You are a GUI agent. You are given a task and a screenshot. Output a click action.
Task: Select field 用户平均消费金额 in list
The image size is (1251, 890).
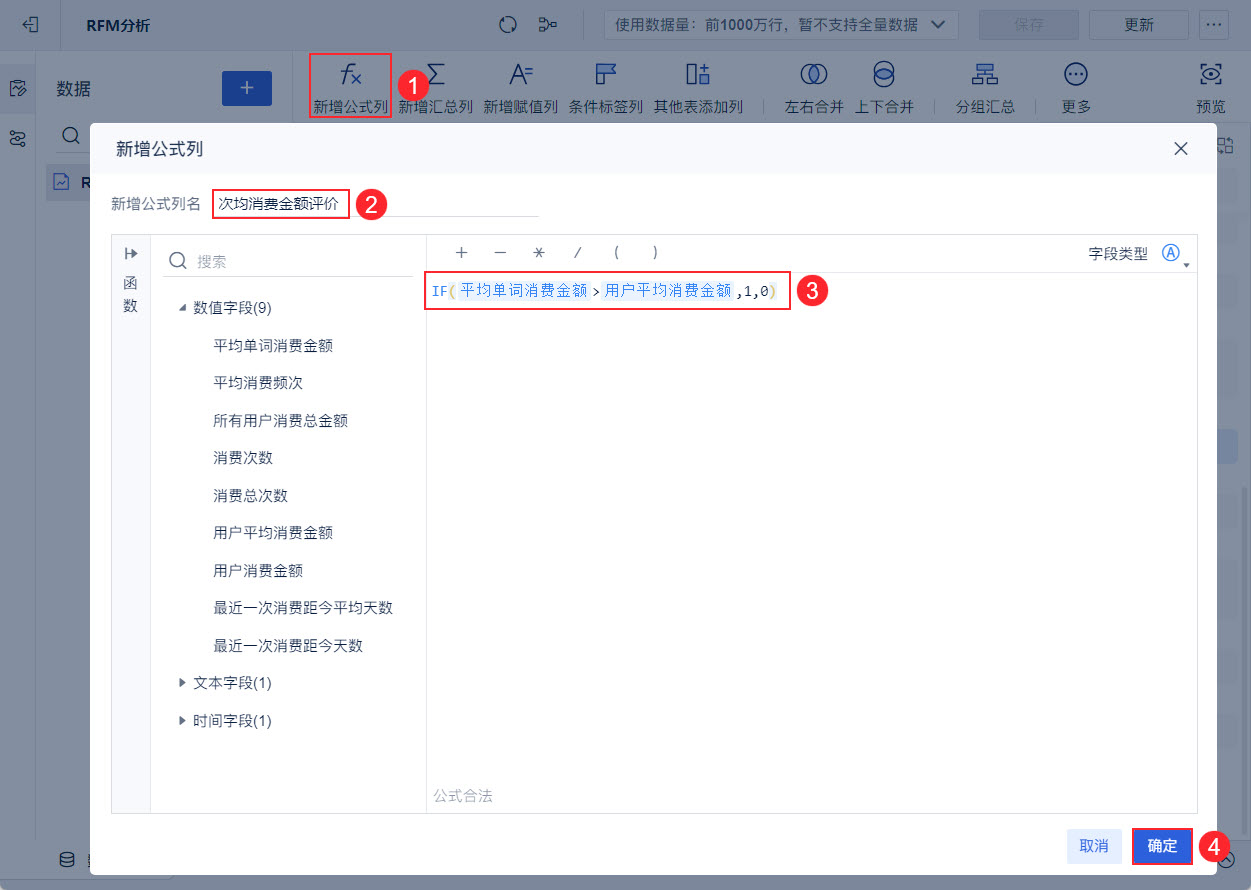[x=273, y=533]
